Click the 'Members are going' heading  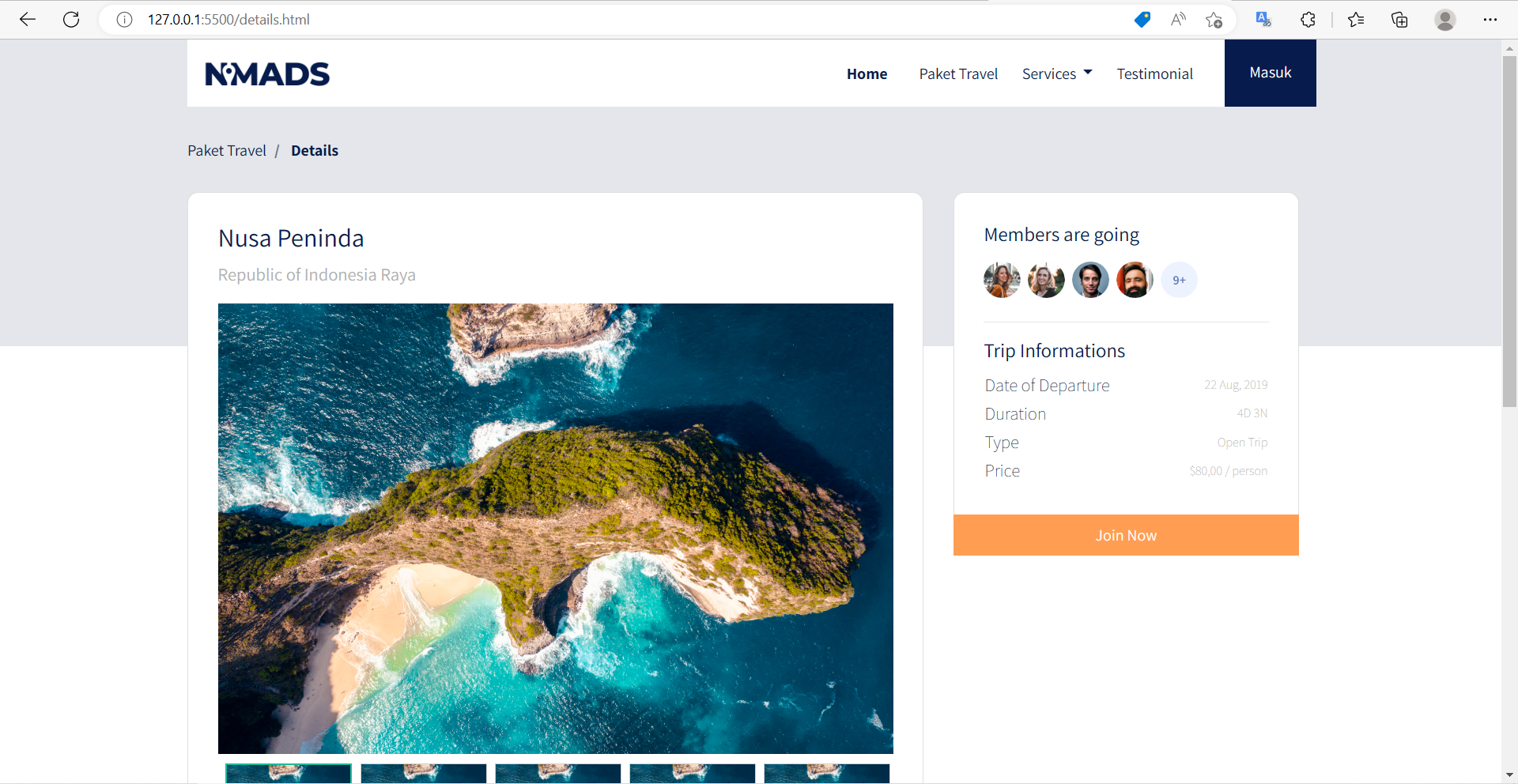pyautogui.click(x=1061, y=235)
